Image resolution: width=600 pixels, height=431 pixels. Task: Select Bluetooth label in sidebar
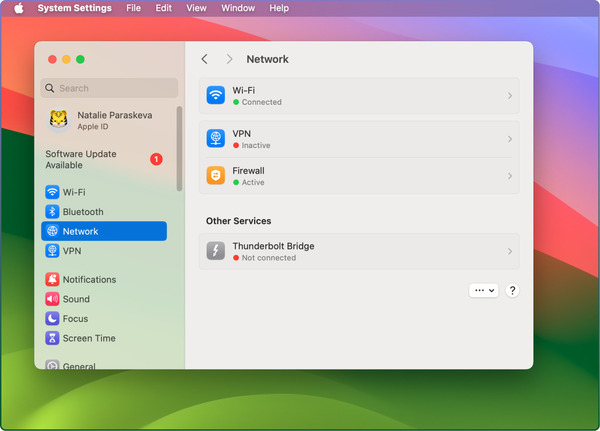click(x=83, y=212)
